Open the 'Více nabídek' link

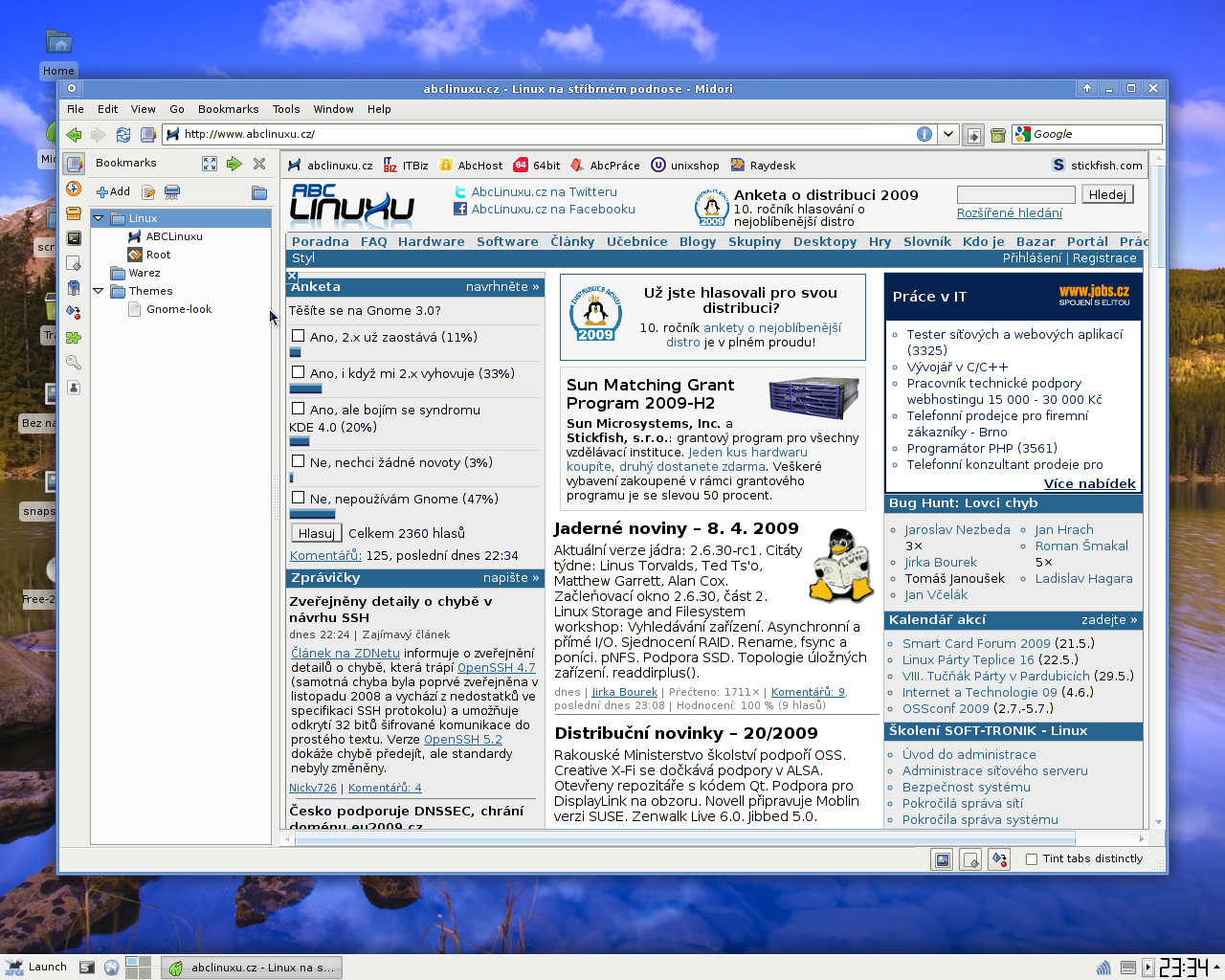(x=1089, y=483)
